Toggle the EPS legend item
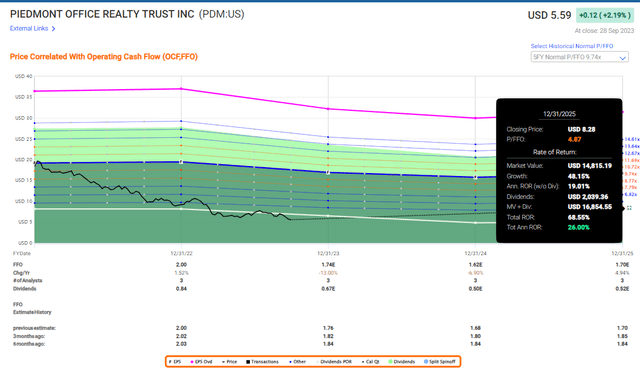The height and width of the screenshot is (372, 640). (x=175, y=362)
